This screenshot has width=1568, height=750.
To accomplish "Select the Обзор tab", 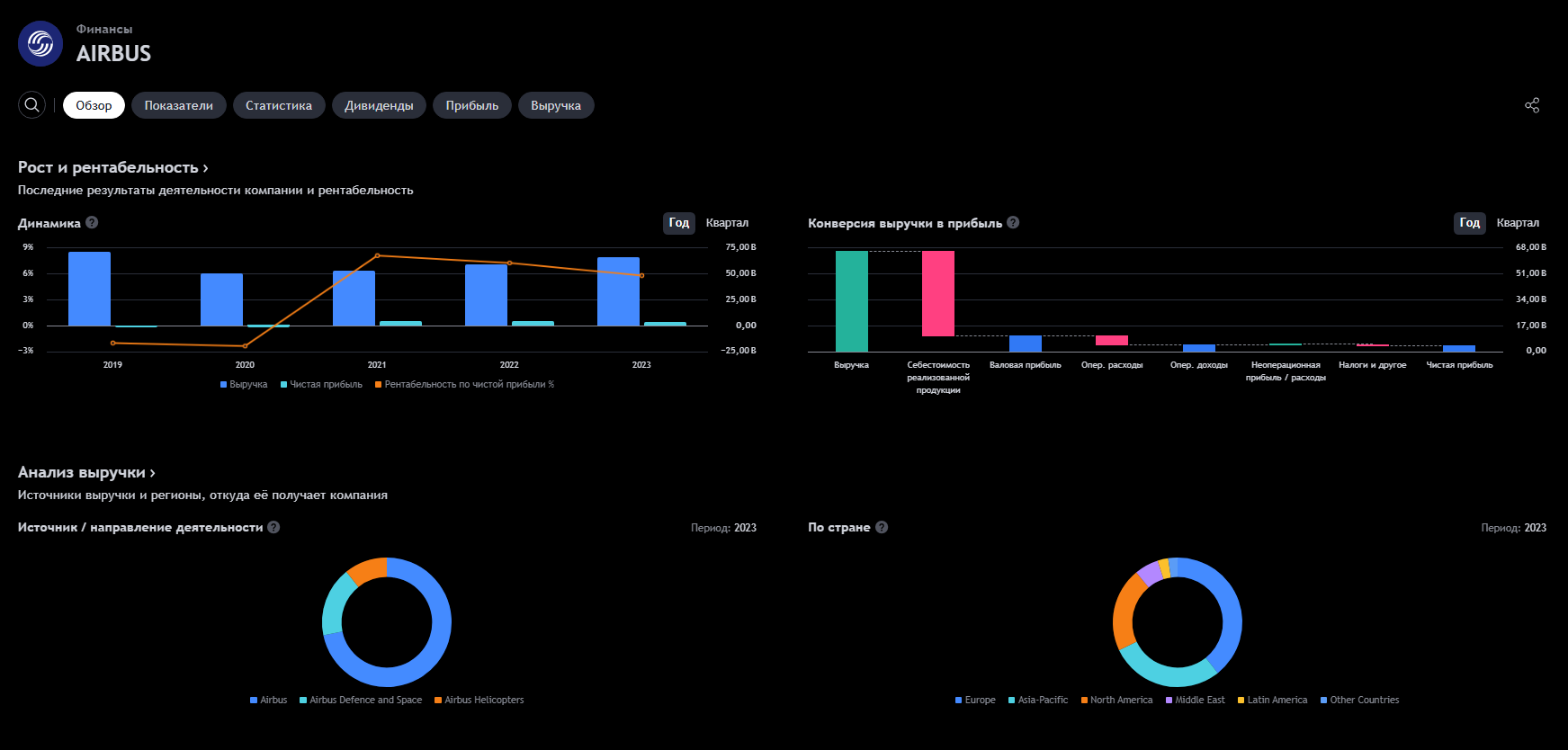I will coord(94,105).
